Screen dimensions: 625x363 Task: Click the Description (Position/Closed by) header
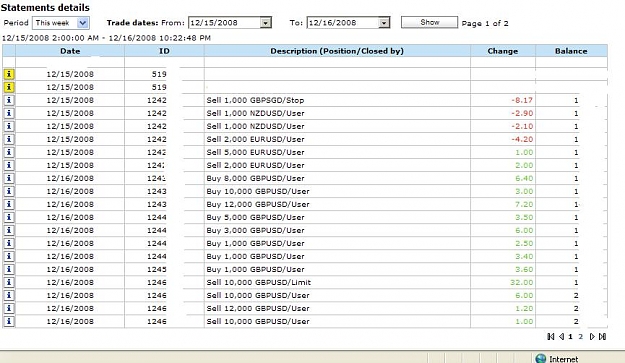(x=337, y=51)
